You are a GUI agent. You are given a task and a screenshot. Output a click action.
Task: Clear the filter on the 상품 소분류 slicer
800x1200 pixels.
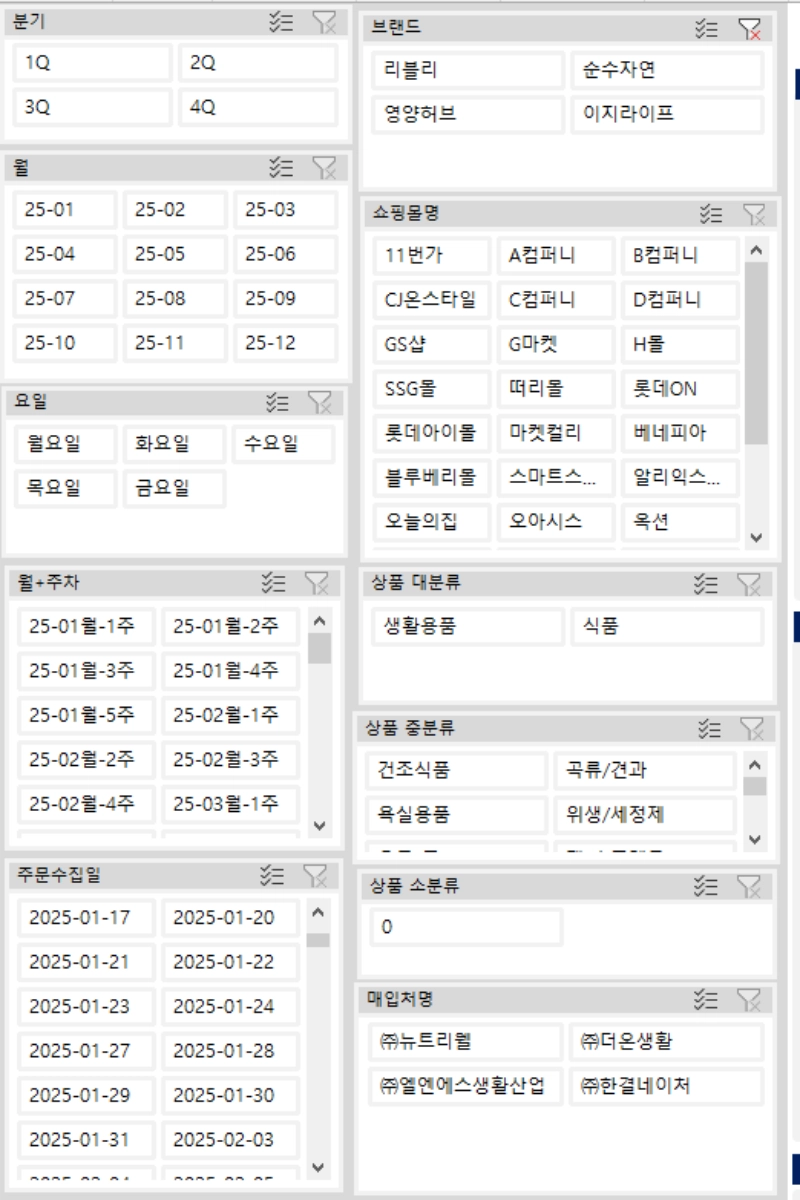pyautogui.click(x=749, y=886)
